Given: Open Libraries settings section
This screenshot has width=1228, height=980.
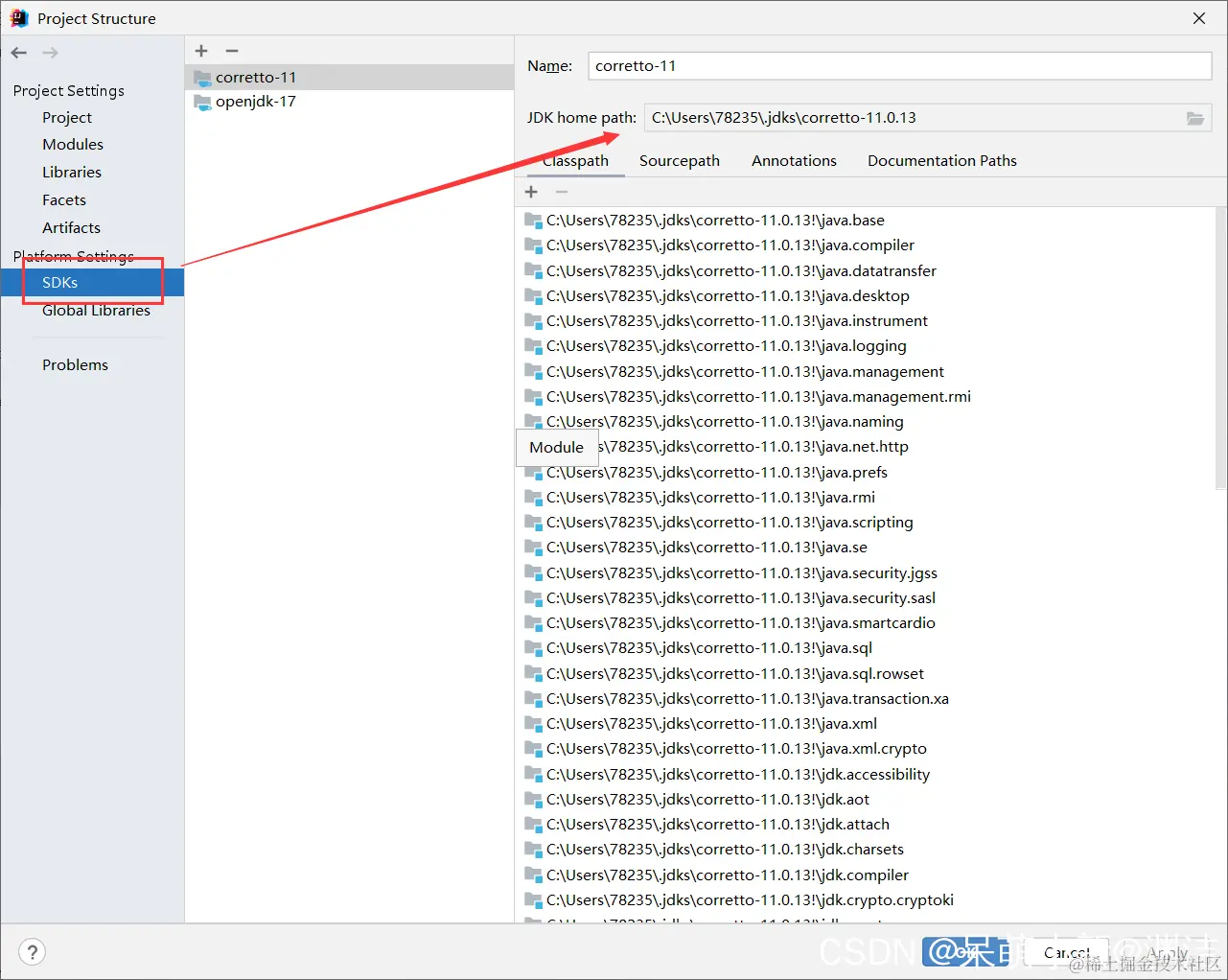Looking at the screenshot, I should pos(72,173).
